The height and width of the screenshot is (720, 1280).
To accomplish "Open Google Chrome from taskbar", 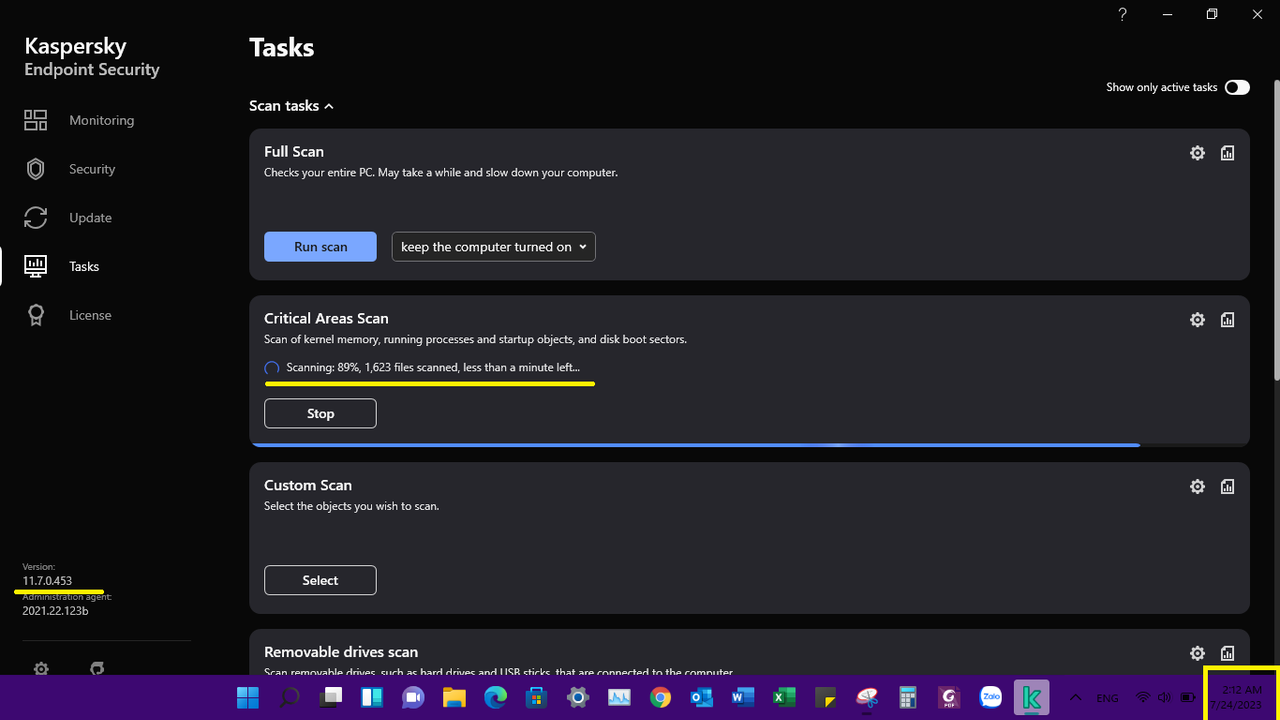I will (x=660, y=697).
